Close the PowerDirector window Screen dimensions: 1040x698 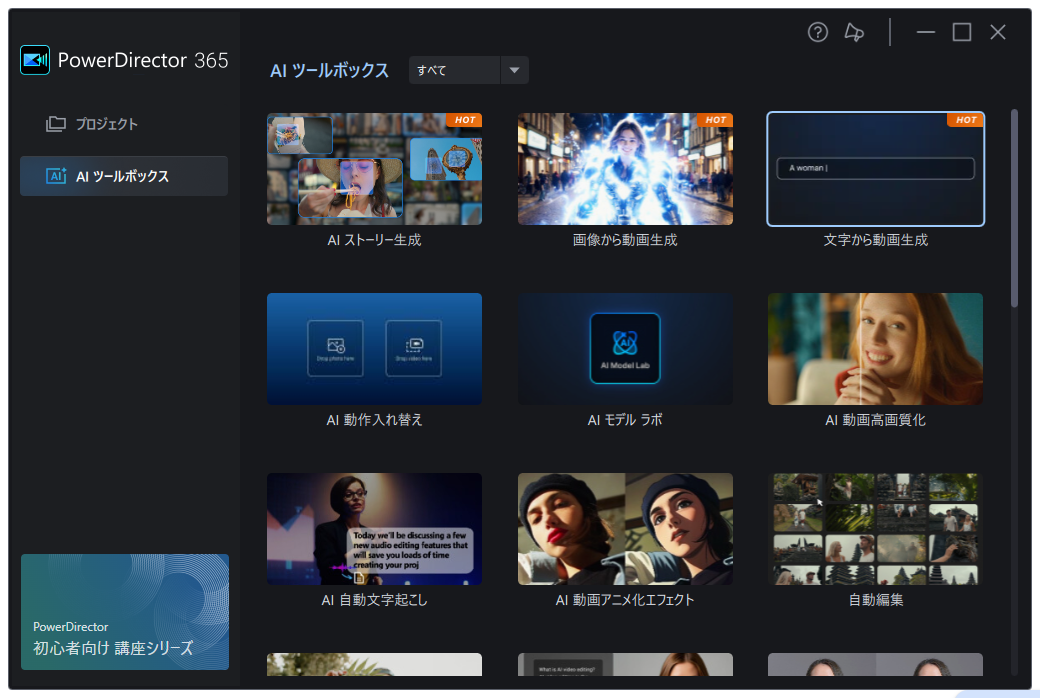coord(998,32)
